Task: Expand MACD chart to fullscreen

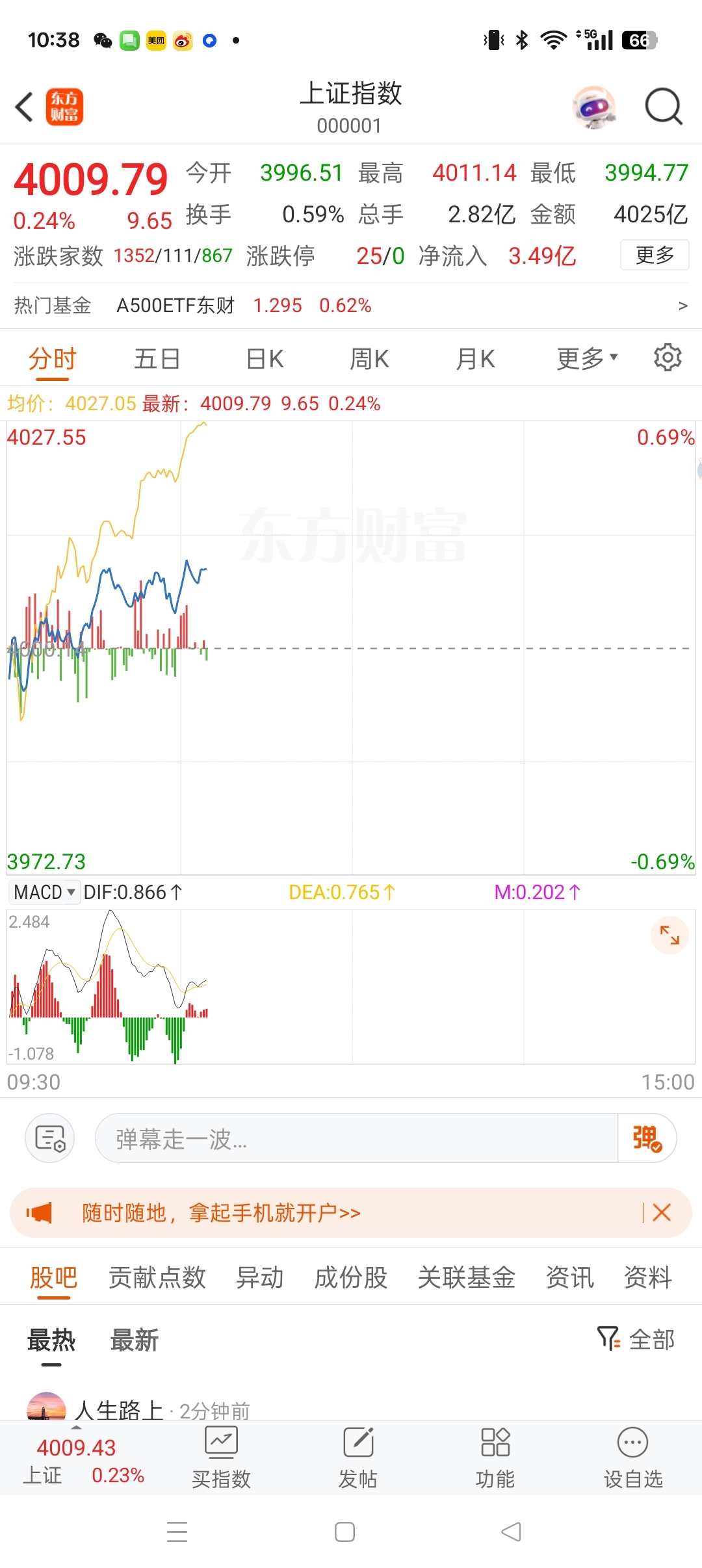Action: [x=669, y=935]
